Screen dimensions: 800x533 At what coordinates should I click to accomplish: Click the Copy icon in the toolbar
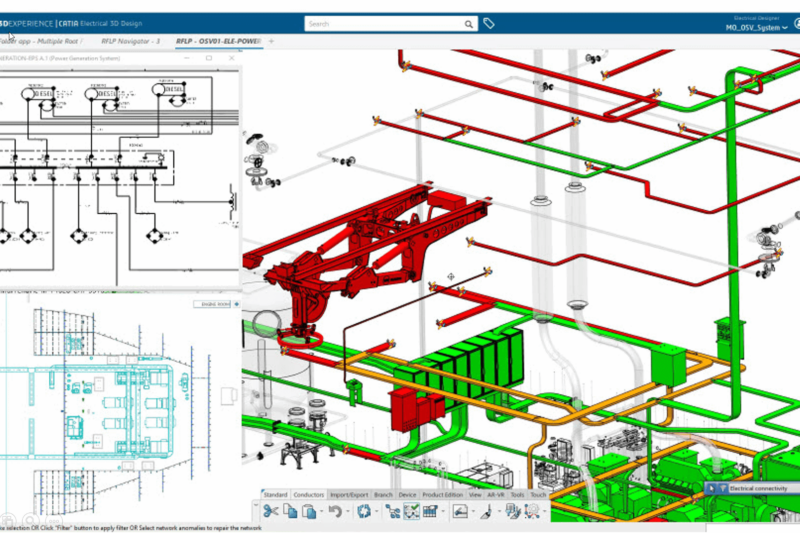(x=290, y=511)
